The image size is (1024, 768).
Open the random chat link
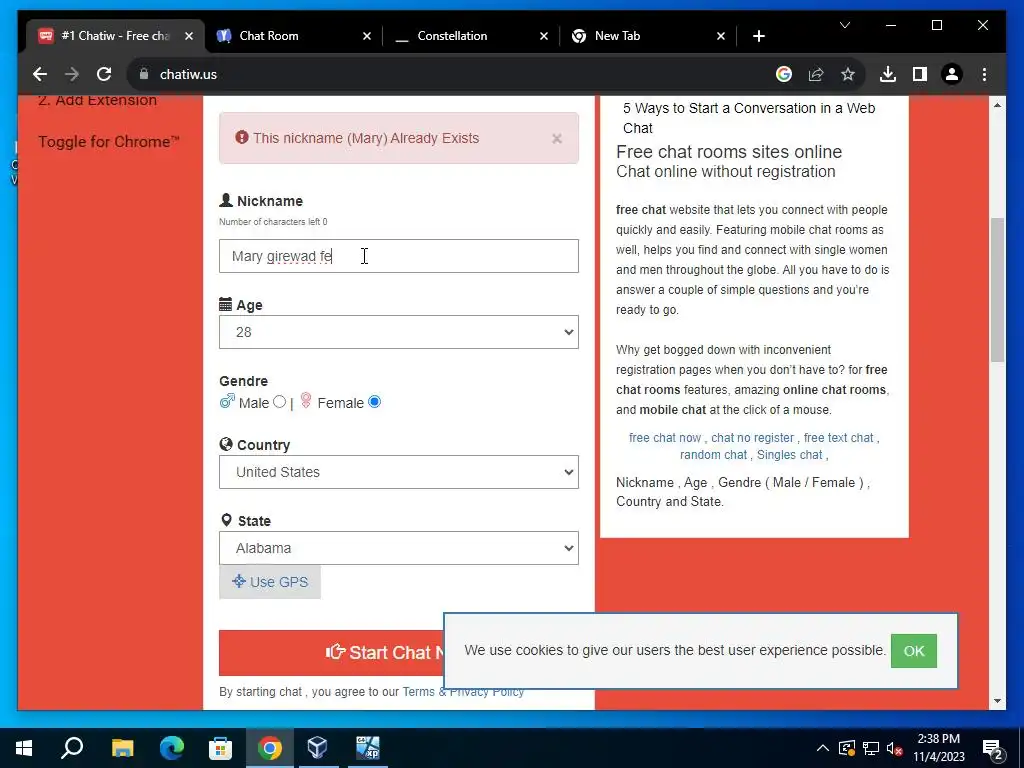(x=713, y=455)
